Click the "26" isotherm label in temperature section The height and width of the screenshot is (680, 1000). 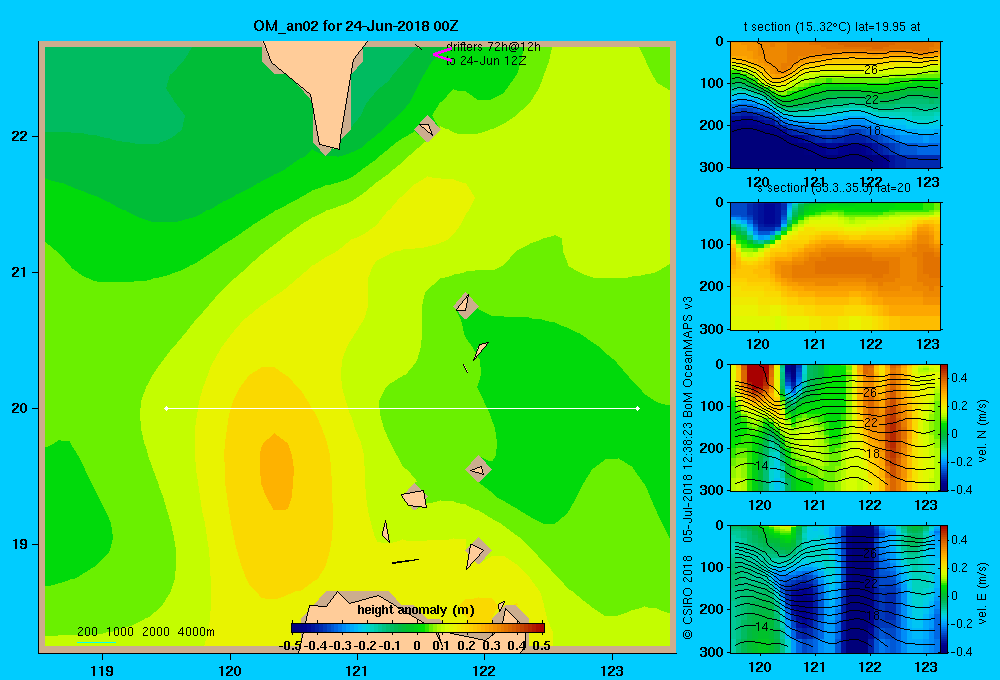point(871,70)
